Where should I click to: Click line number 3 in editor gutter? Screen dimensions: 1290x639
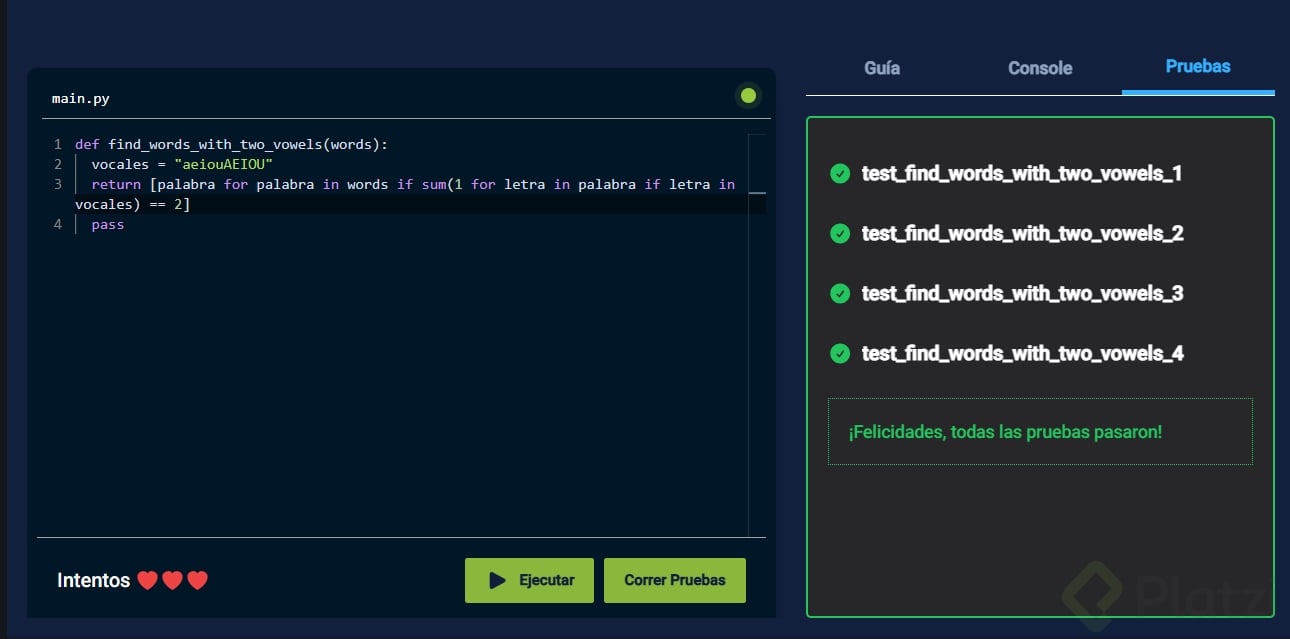pyautogui.click(x=58, y=184)
